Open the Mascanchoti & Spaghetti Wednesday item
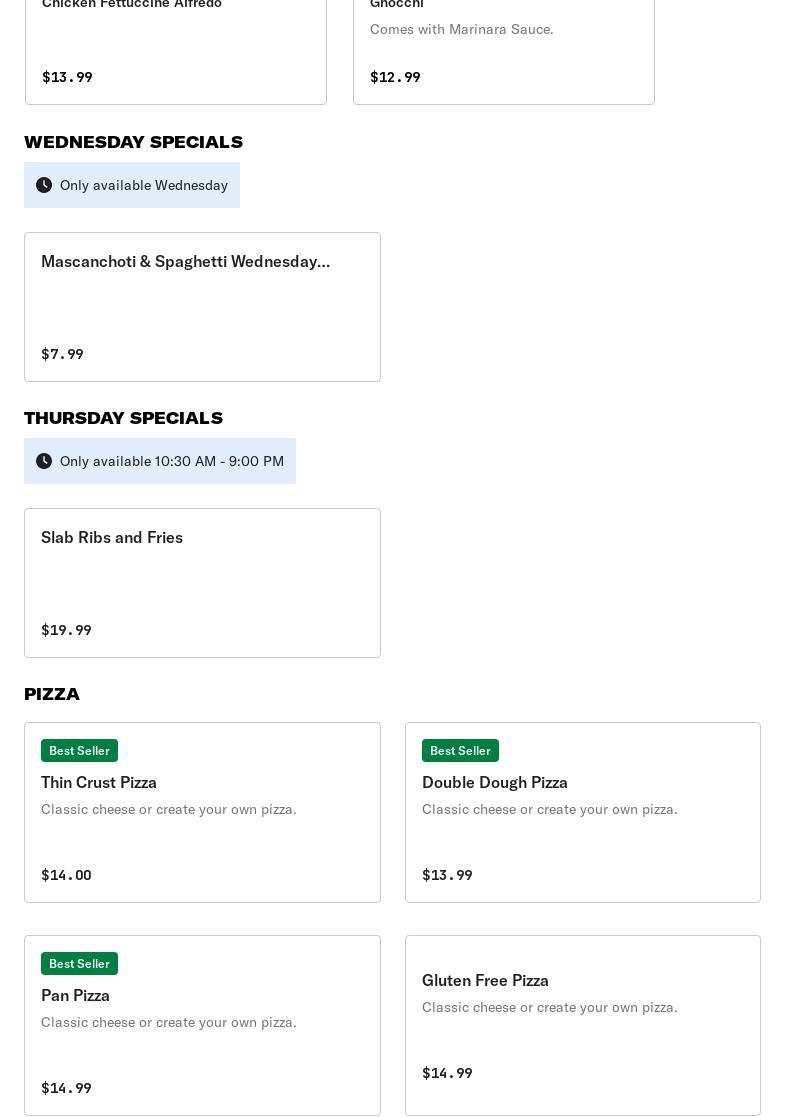The height and width of the screenshot is (1117, 785). click(x=185, y=261)
